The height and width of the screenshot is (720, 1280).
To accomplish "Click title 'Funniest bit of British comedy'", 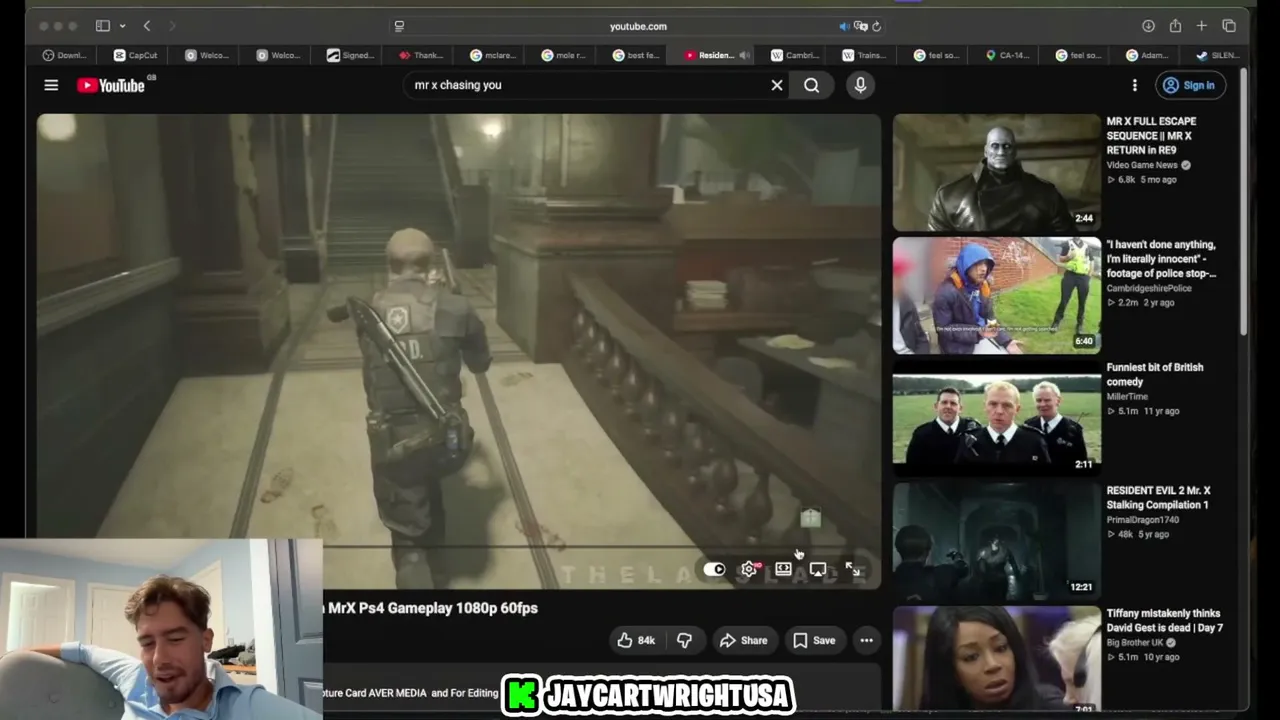I will tap(1155, 374).
